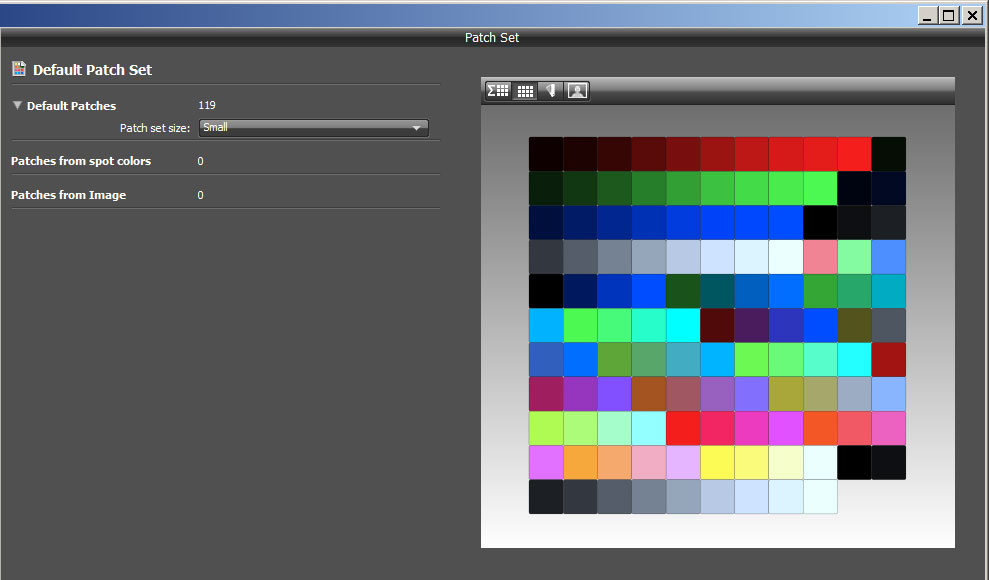This screenshot has width=989, height=580.
Task: Select the mustard yellow-olive patch
Action: pyautogui.click(x=787, y=394)
